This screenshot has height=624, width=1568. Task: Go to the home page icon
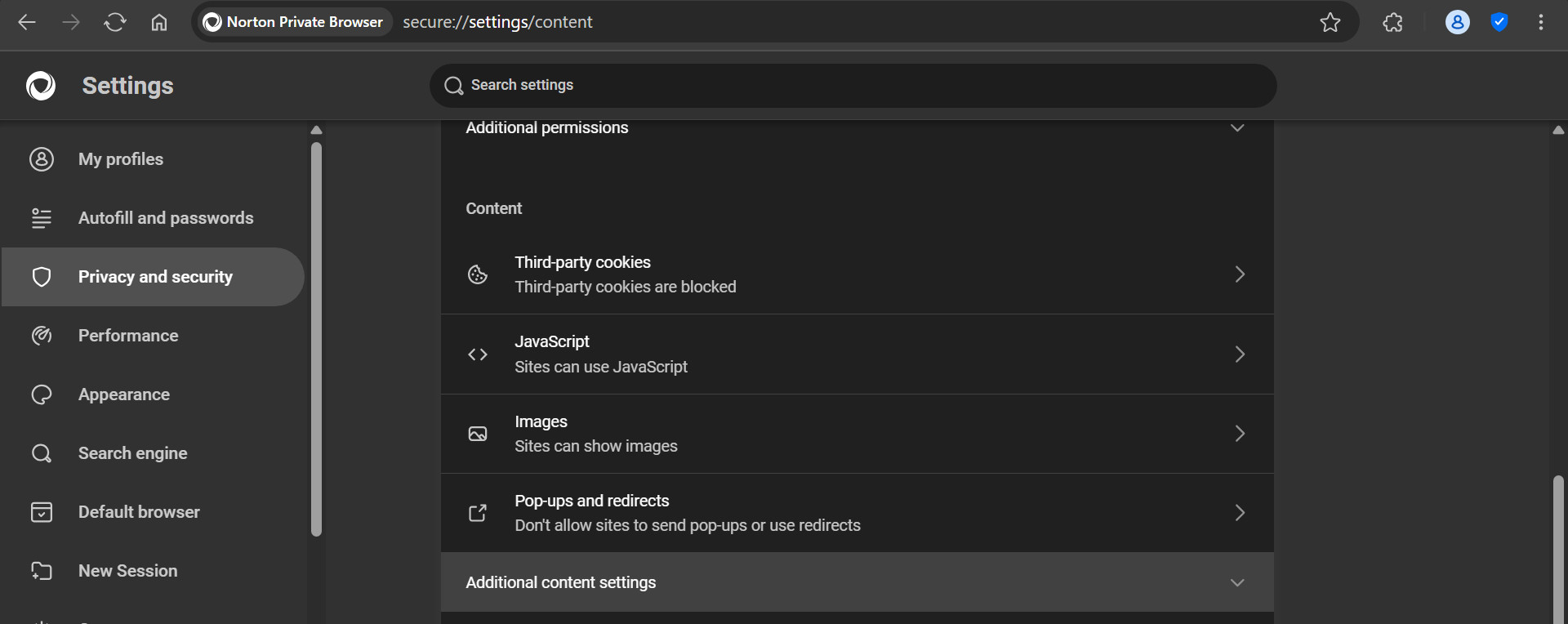coord(159,22)
